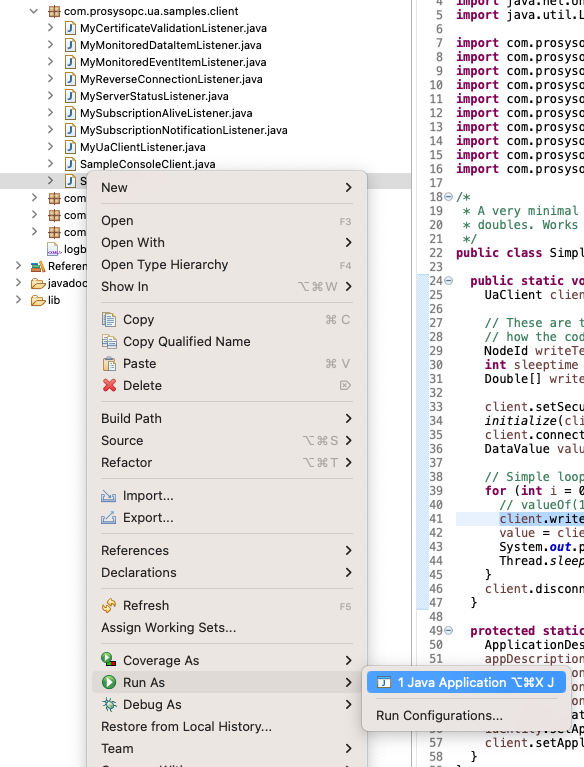Expand the MyCertificateValidationListener.java node

tap(50, 27)
